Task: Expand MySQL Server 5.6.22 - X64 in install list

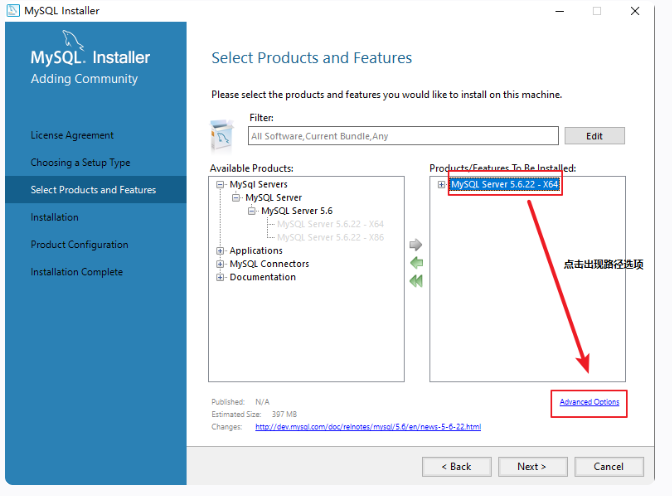Action: click(x=441, y=185)
